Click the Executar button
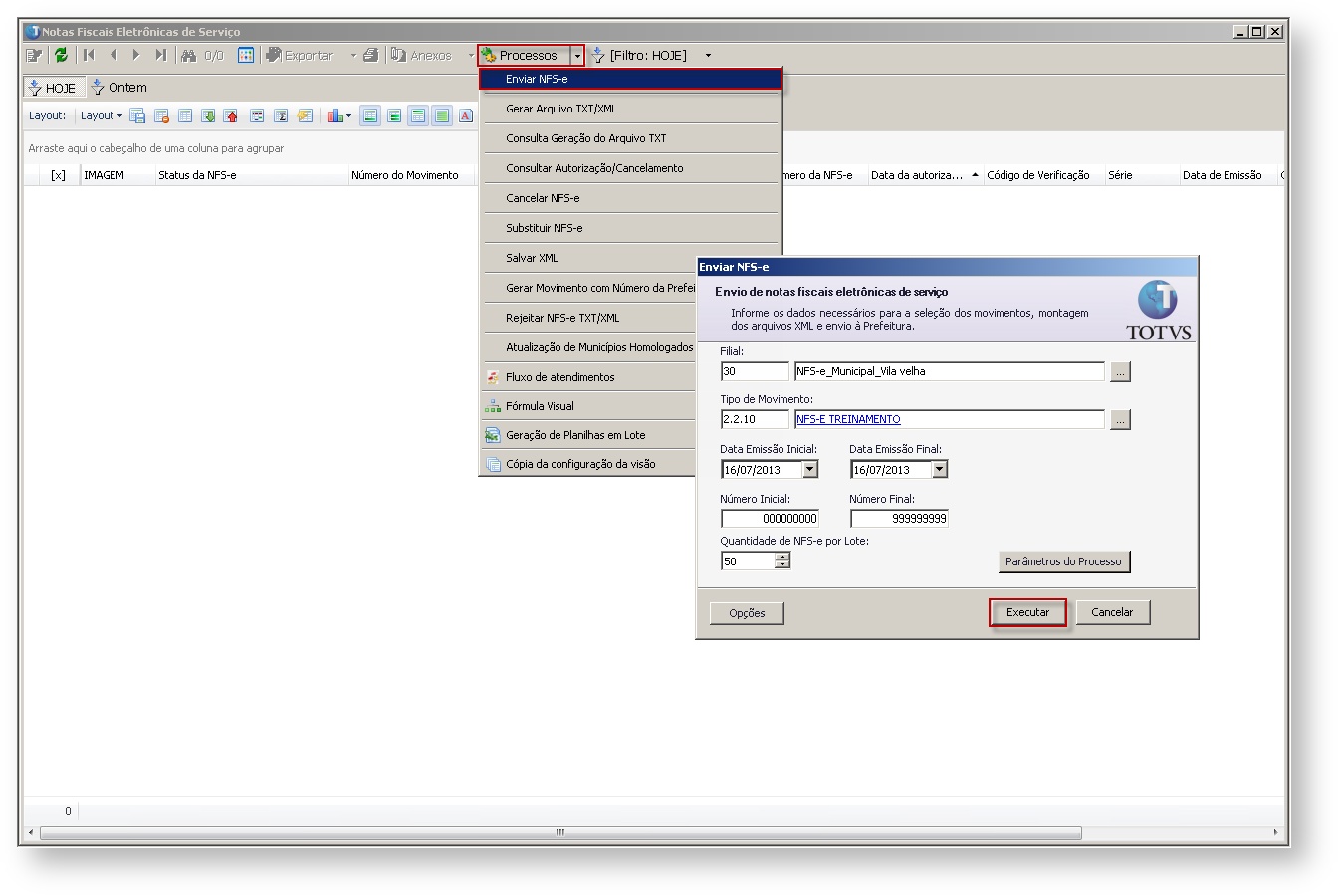This screenshot has height=896, width=1339. (x=1027, y=613)
